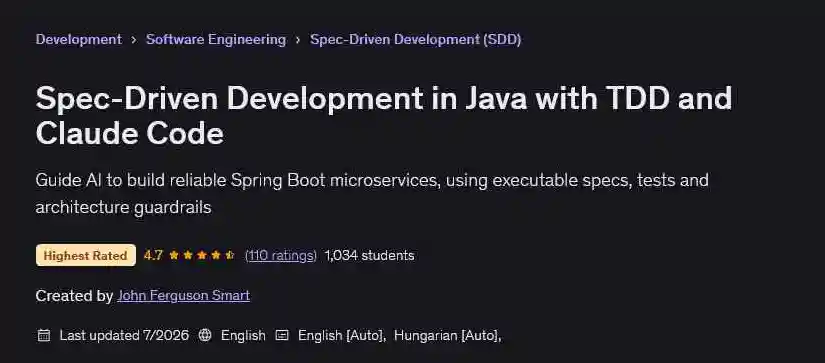Open Spec-Driven Development (SDD) breadcrumb

pos(415,39)
